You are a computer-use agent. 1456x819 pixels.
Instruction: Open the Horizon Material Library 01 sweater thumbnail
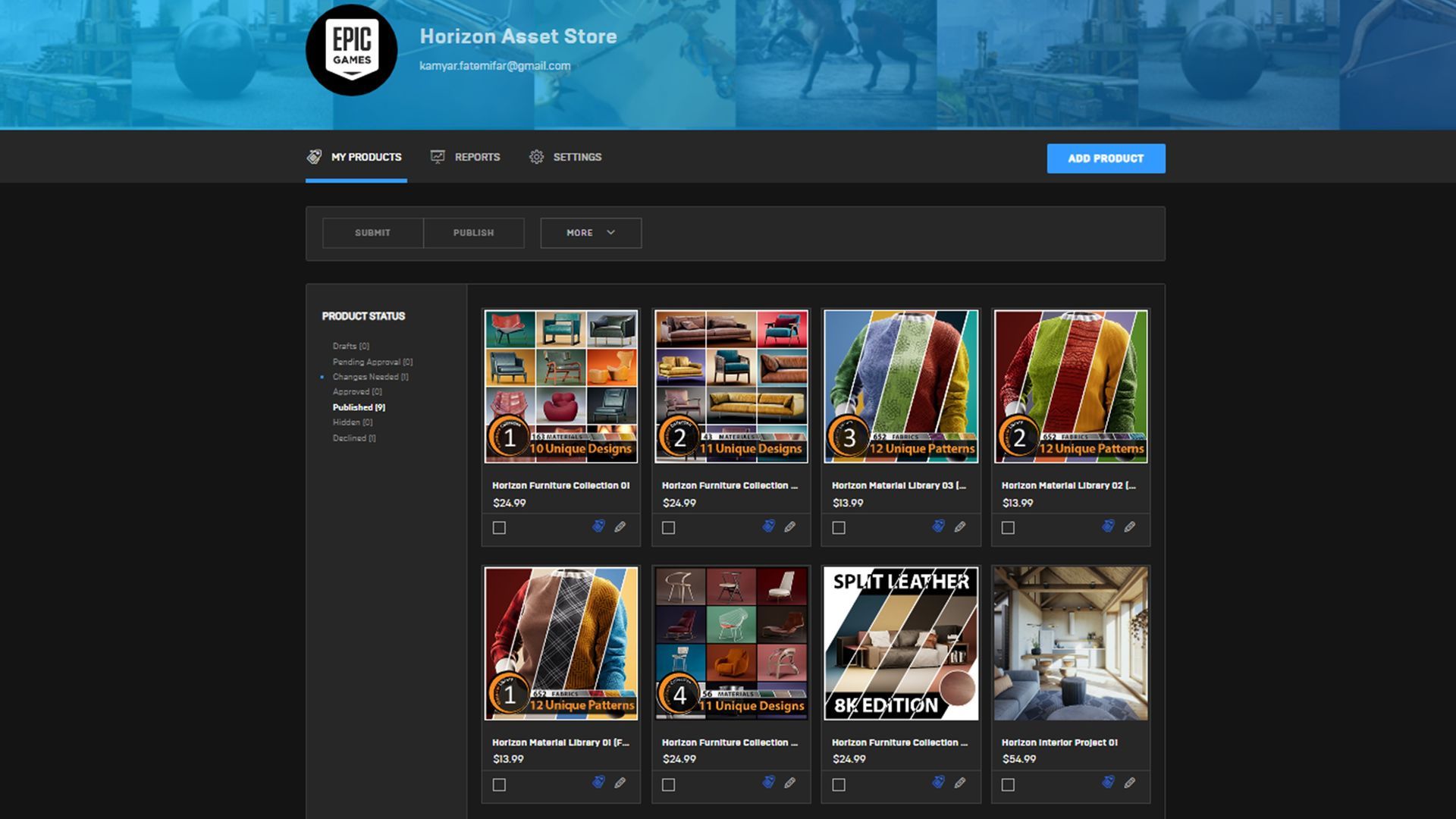tap(561, 643)
